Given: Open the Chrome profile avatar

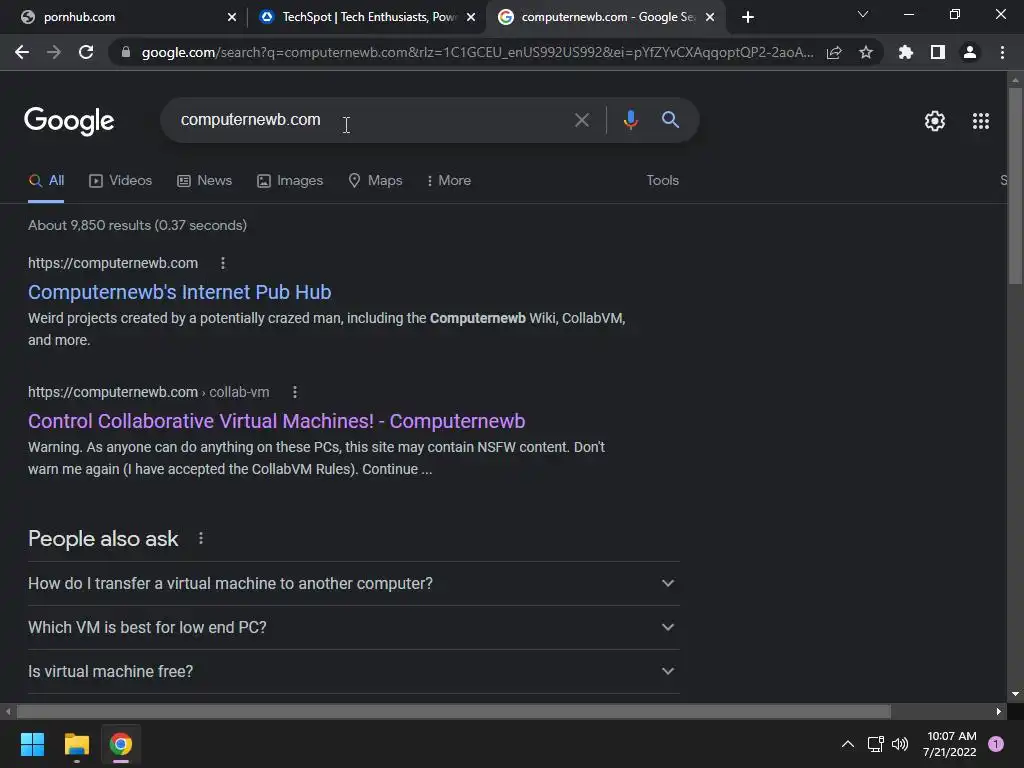Looking at the screenshot, I should [x=970, y=52].
